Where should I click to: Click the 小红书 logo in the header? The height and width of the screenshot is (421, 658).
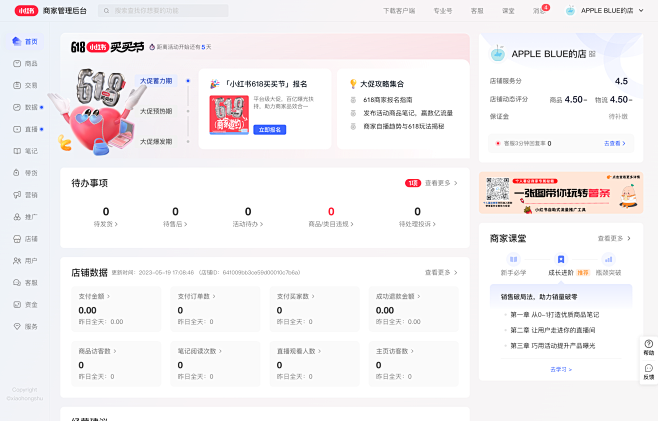point(26,10)
